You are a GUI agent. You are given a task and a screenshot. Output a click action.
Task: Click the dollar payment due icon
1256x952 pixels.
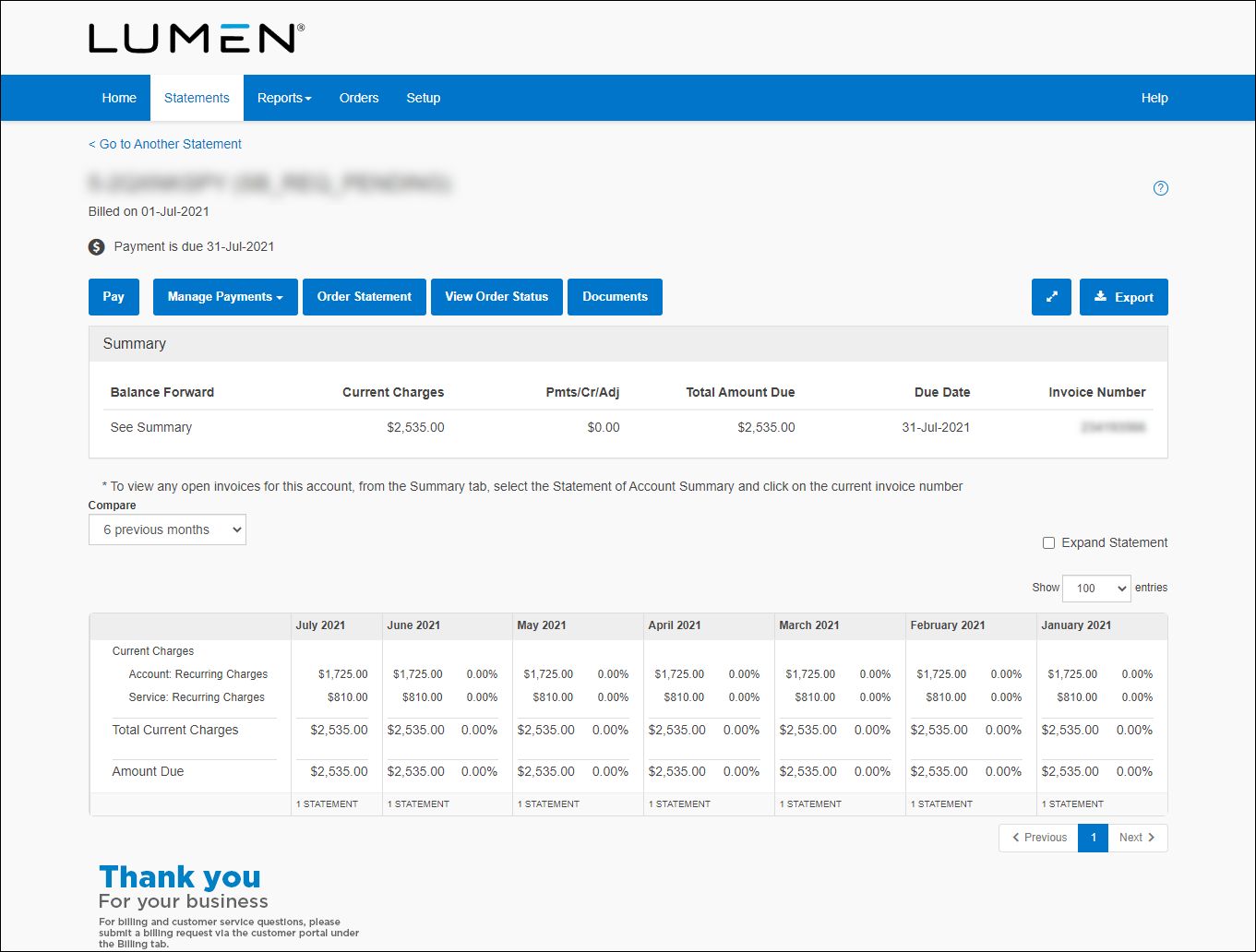[x=96, y=247]
